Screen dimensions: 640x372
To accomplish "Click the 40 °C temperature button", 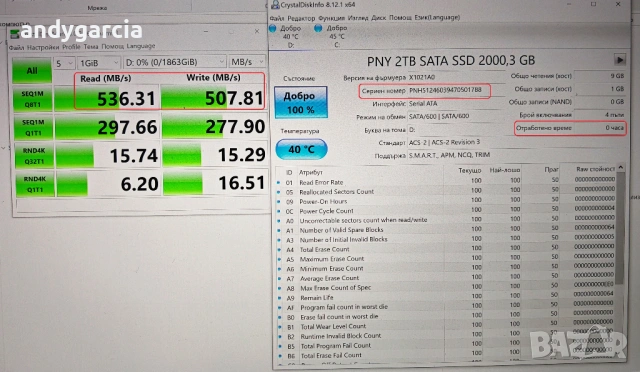I will point(301,149).
